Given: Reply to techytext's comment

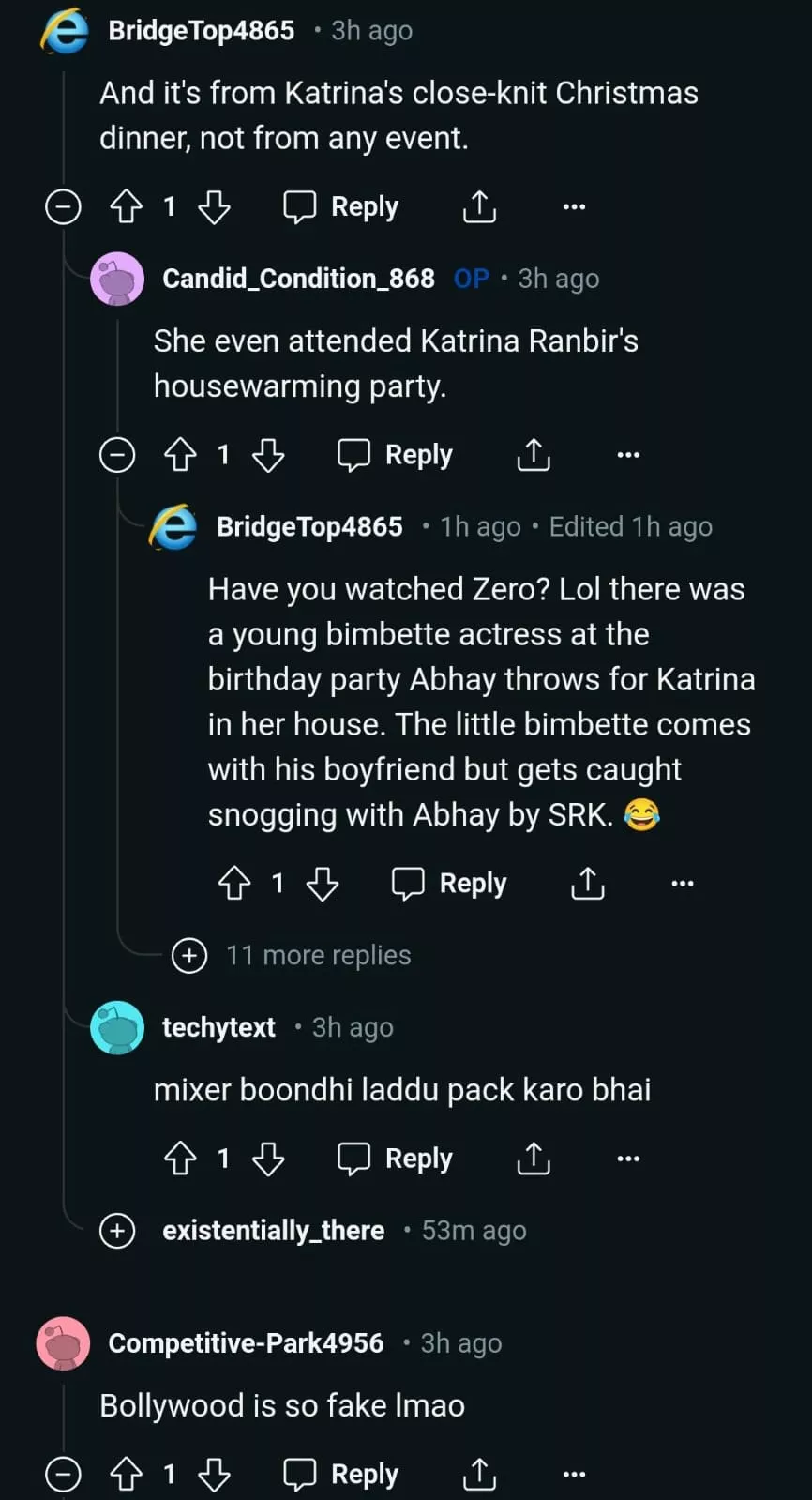Looking at the screenshot, I should pos(395,1159).
